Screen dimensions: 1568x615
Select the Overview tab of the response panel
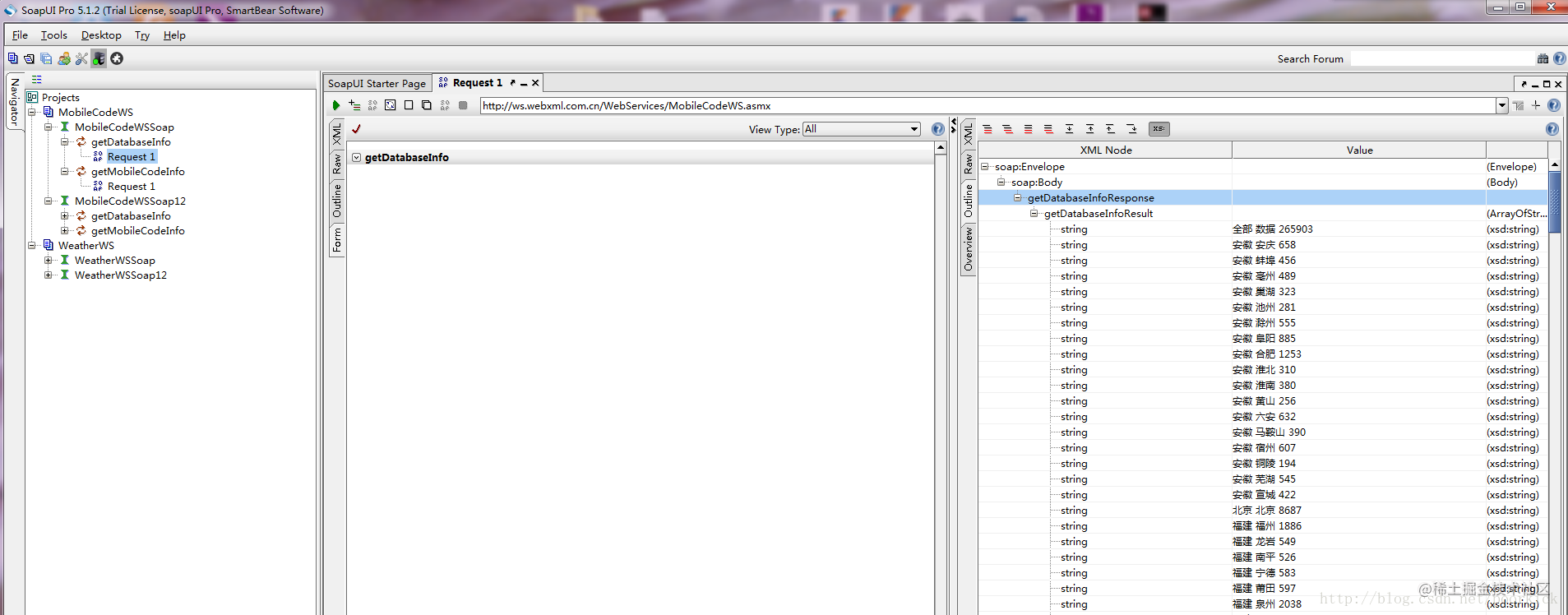pos(969,249)
